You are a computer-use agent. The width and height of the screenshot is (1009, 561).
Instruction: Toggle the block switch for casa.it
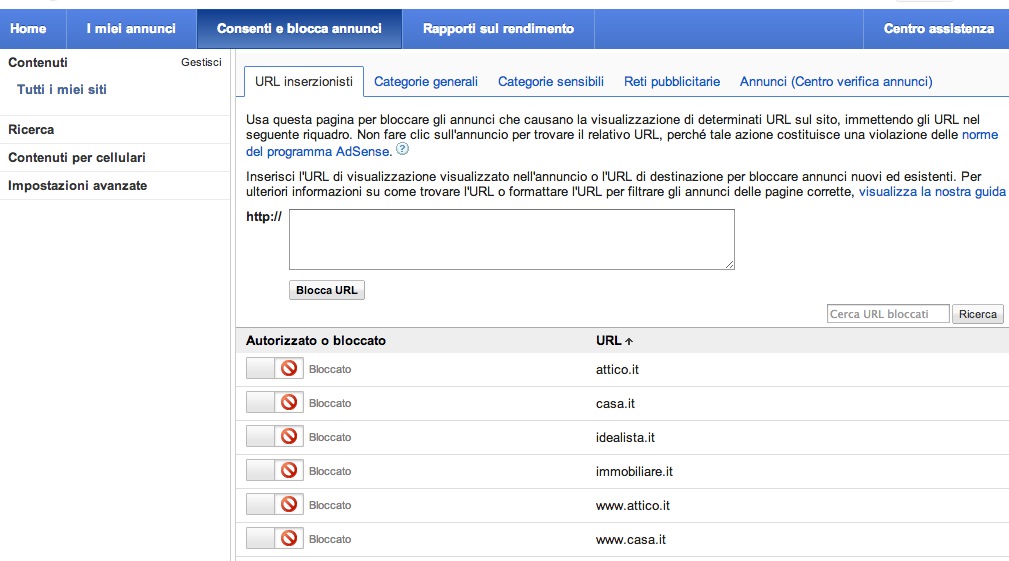[x=275, y=403]
